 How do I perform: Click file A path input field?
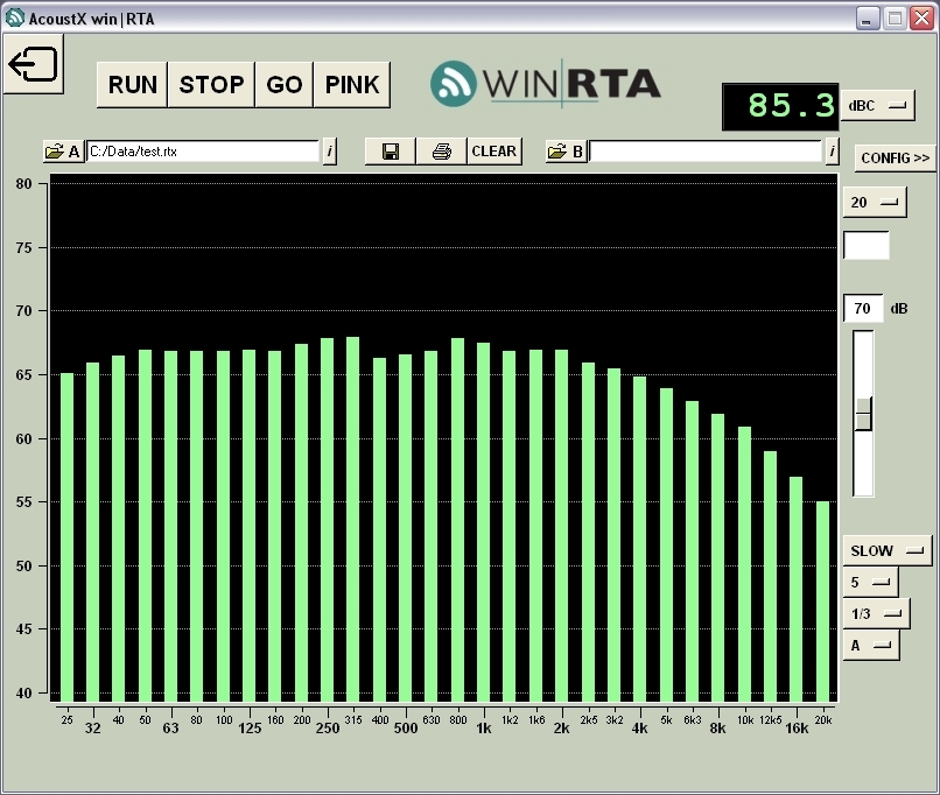coord(203,151)
